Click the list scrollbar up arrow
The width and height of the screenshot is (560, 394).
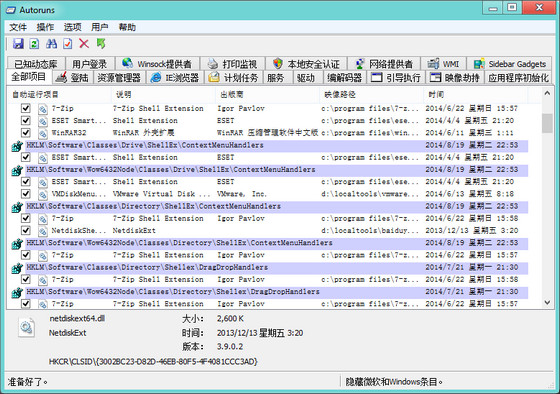(x=547, y=94)
